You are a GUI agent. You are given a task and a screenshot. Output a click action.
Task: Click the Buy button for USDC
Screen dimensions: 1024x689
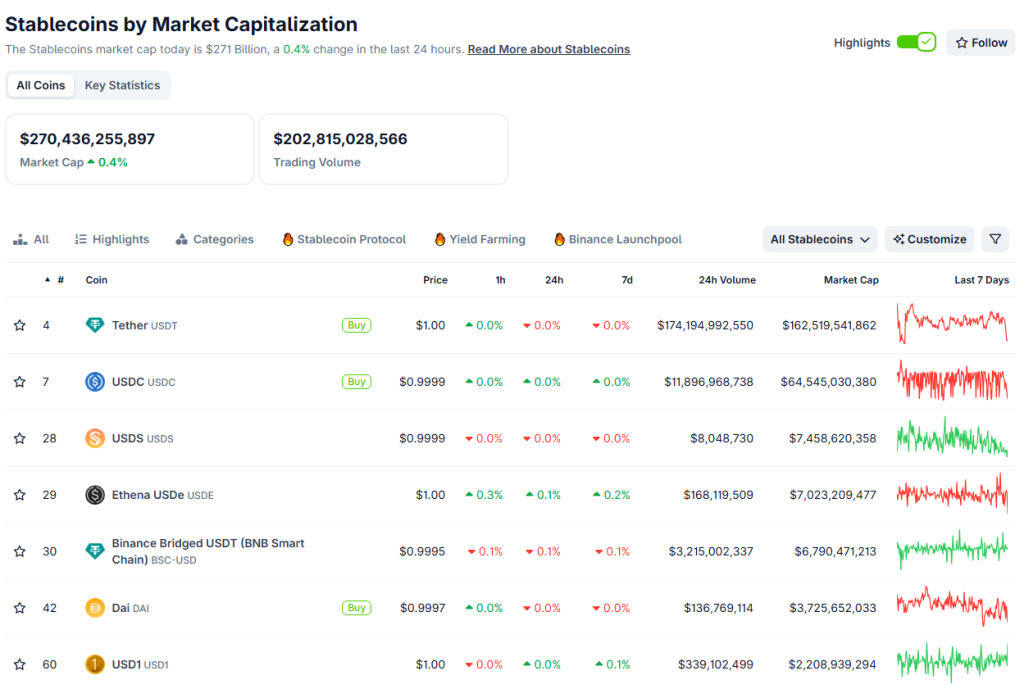[x=357, y=381]
